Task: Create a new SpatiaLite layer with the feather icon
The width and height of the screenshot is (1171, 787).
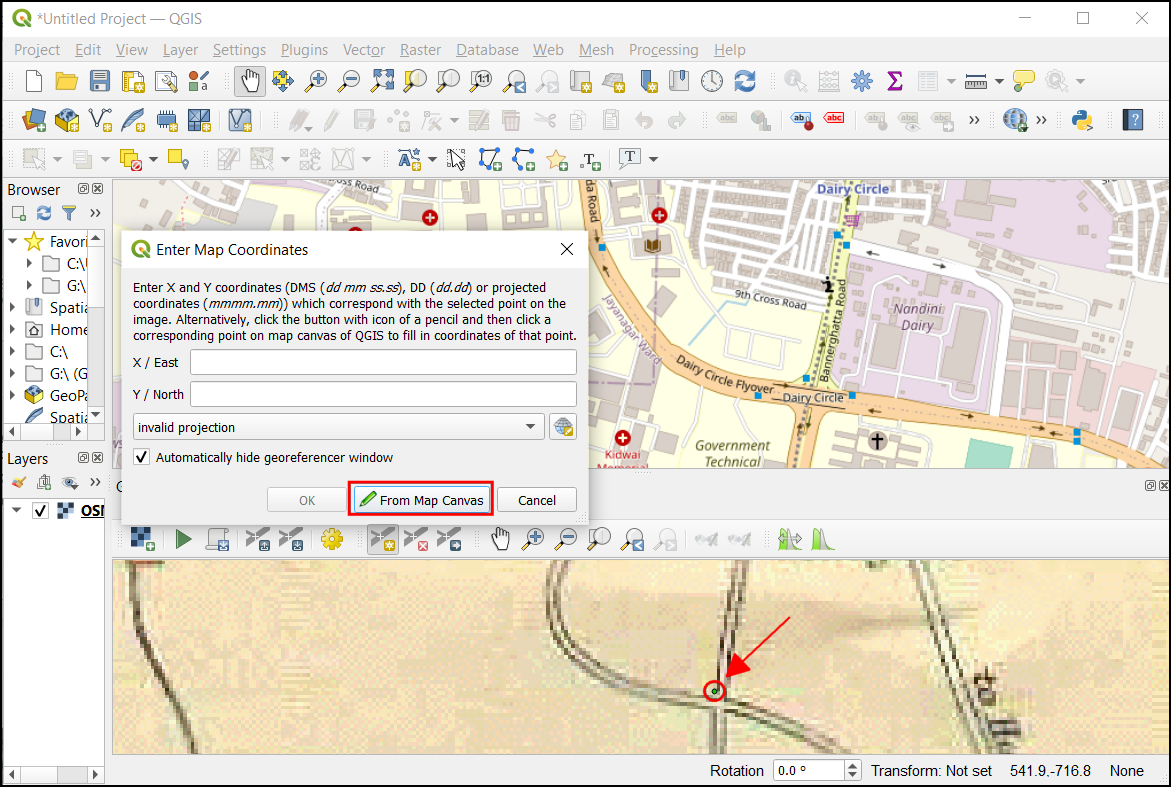Action: pyautogui.click(x=133, y=119)
